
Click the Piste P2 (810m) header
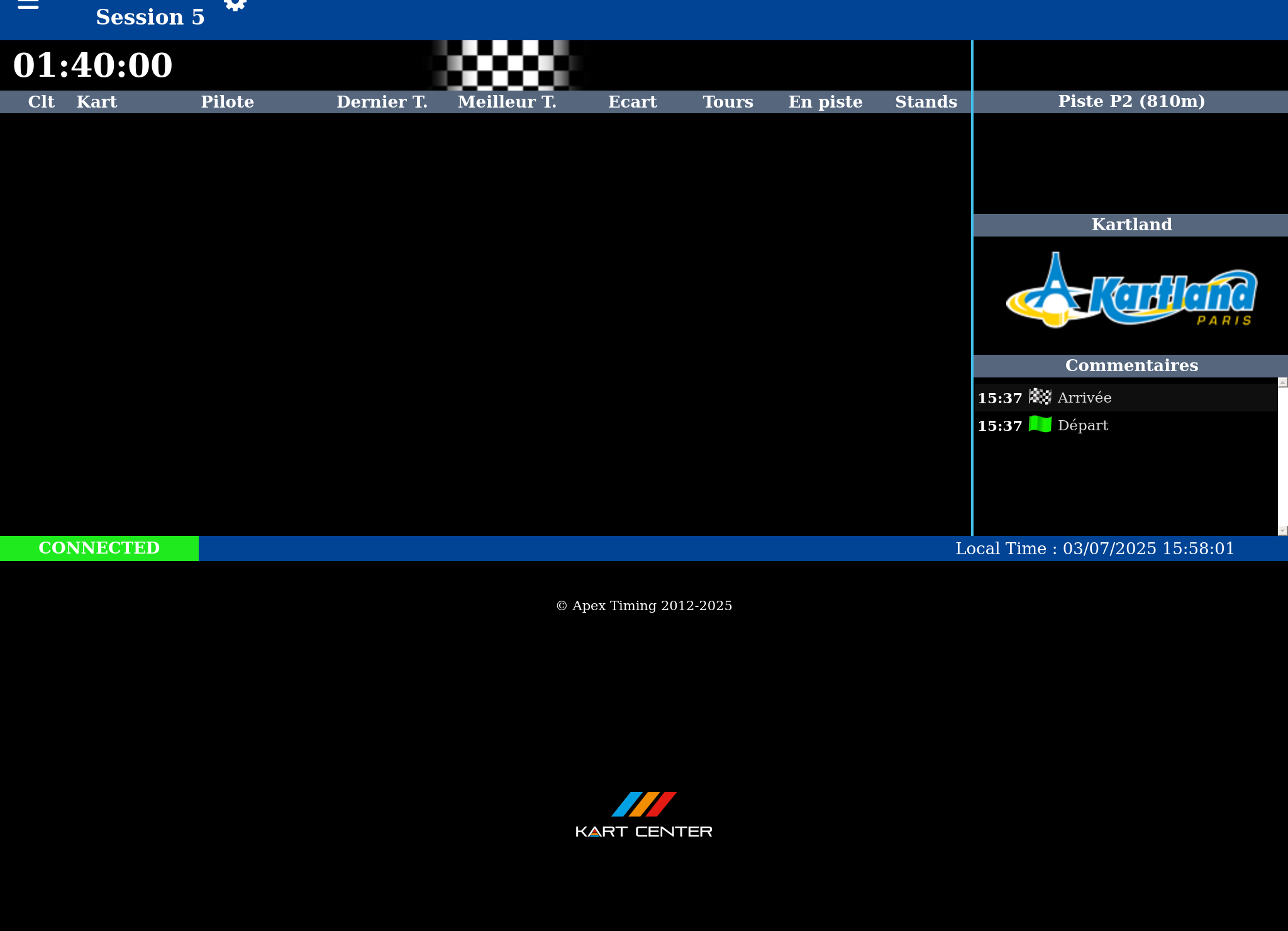(1131, 101)
